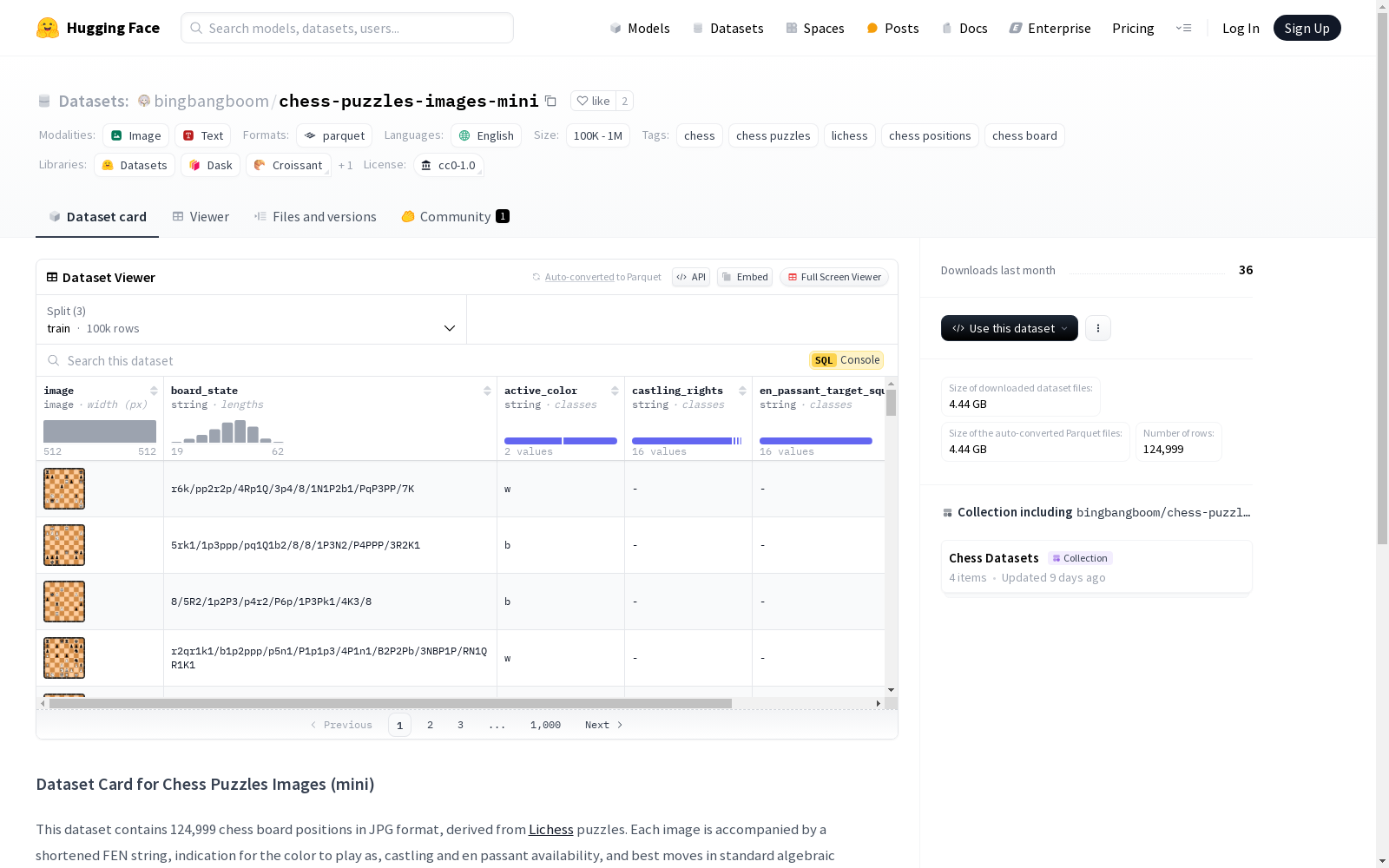Viewport: 1389px width, 868px height.
Task: Open the Full Screen Viewer
Action: point(834,277)
